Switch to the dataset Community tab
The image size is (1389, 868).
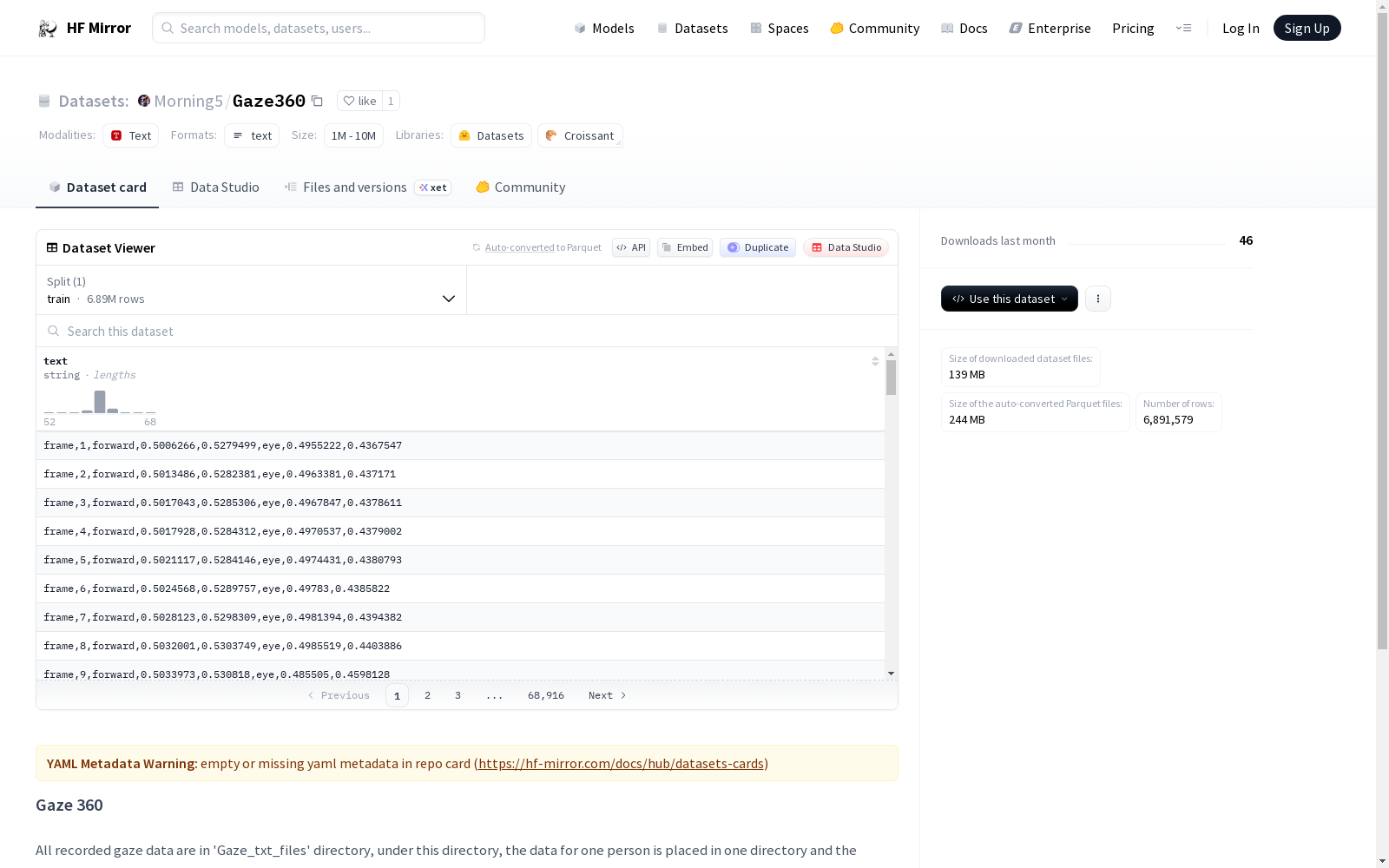(x=521, y=187)
